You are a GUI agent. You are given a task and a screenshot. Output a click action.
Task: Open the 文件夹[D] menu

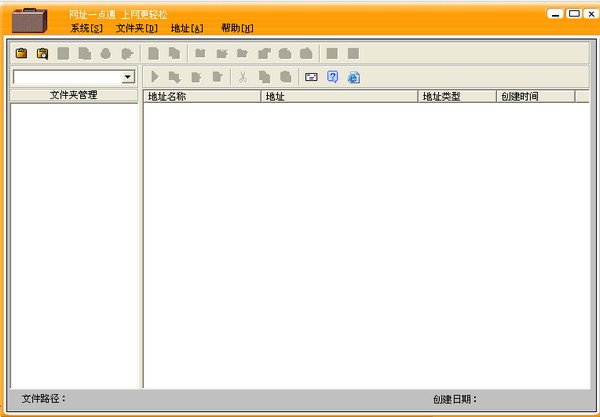137,28
